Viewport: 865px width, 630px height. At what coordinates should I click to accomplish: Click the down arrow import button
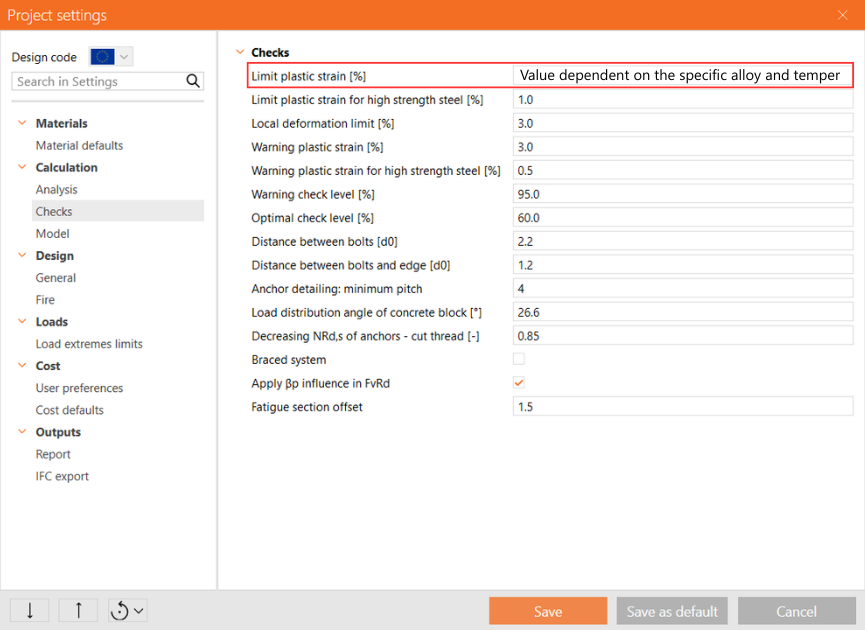[x=30, y=610]
